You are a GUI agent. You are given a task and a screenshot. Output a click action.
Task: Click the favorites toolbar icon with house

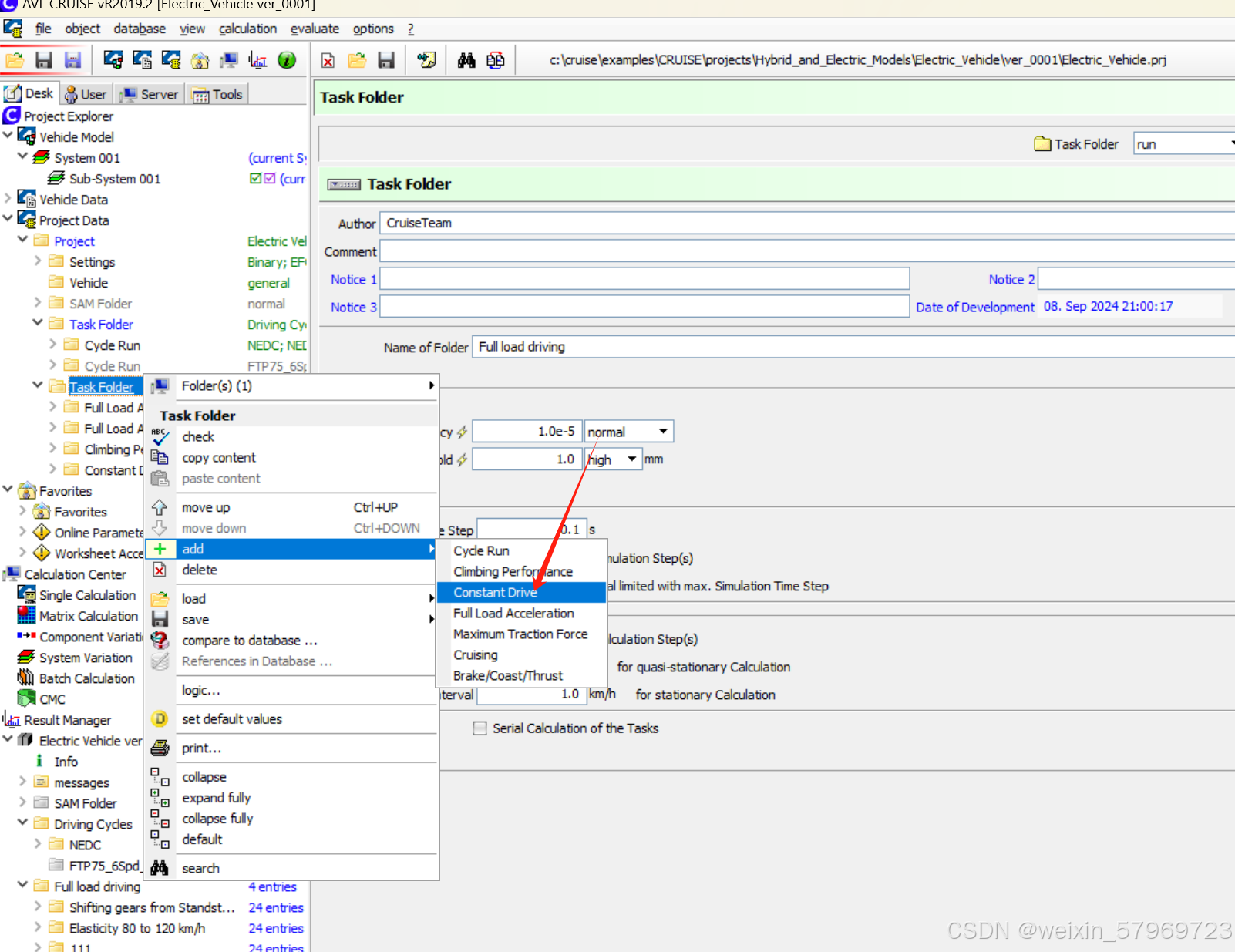[200, 59]
